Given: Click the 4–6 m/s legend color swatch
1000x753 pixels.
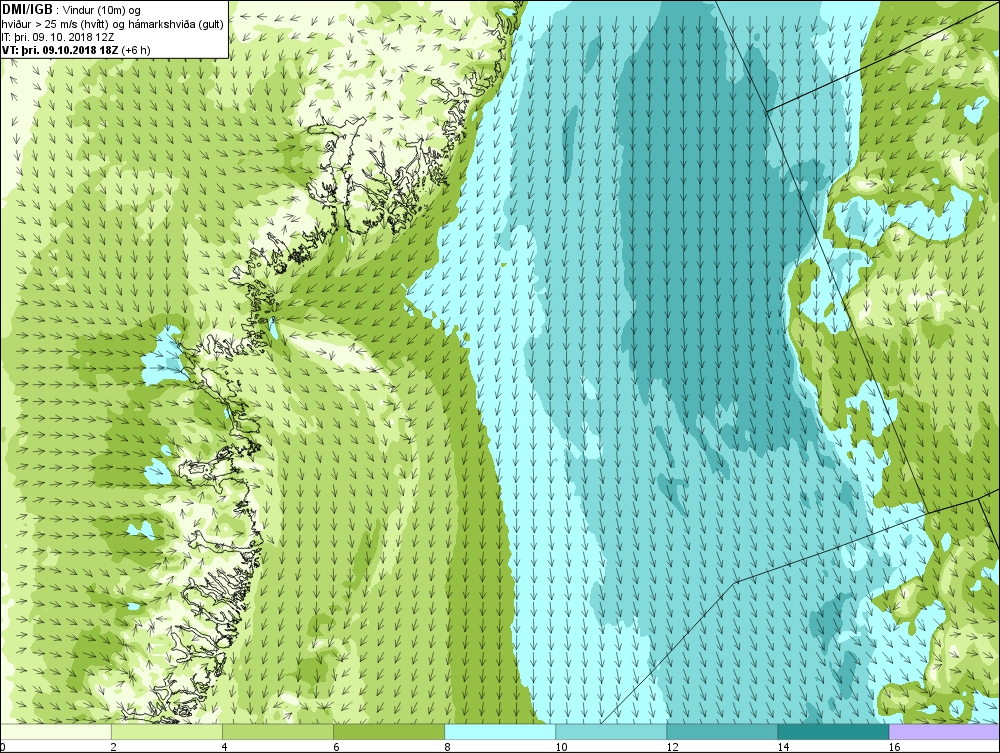Looking at the screenshot, I should pyautogui.click(x=278, y=732).
